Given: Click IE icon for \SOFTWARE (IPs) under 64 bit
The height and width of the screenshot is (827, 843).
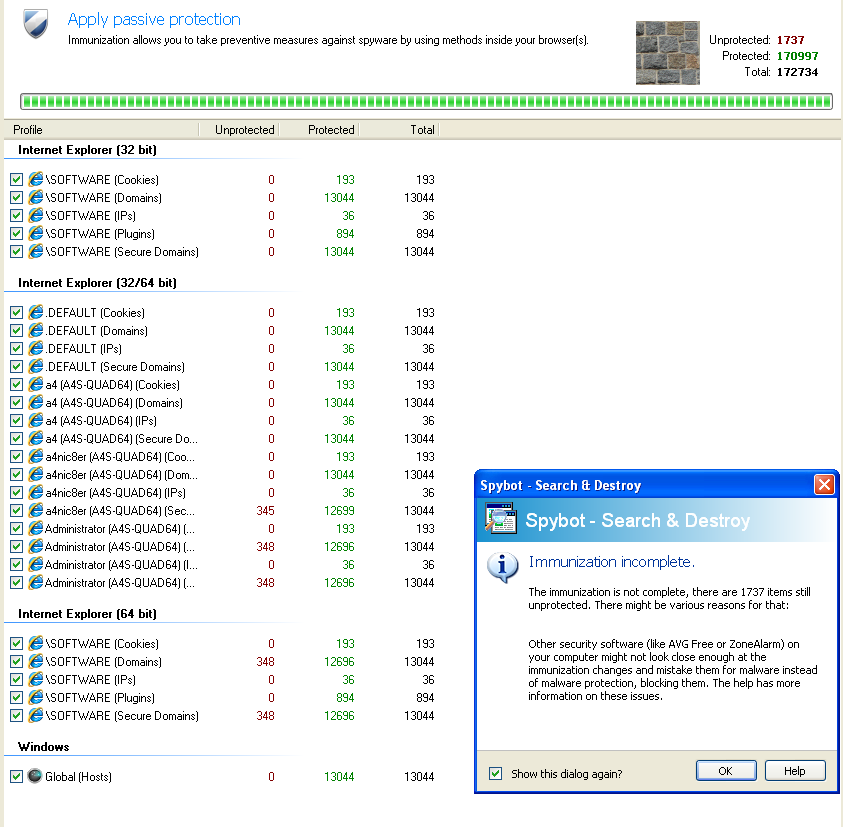Looking at the screenshot, I should click(x=35, y=680).
